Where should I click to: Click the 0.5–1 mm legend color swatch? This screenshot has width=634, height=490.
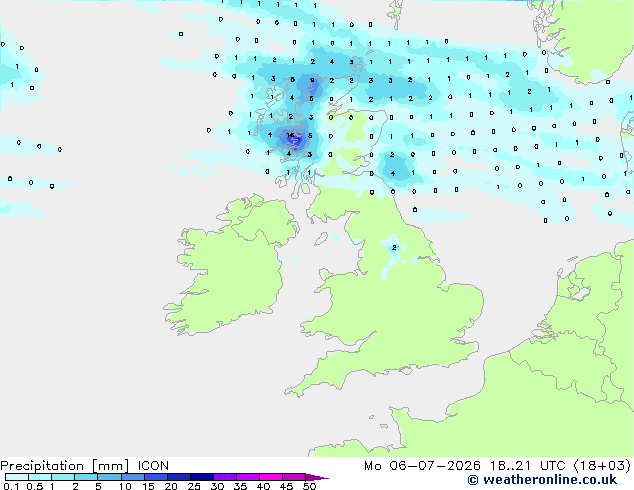pos(40,477)
